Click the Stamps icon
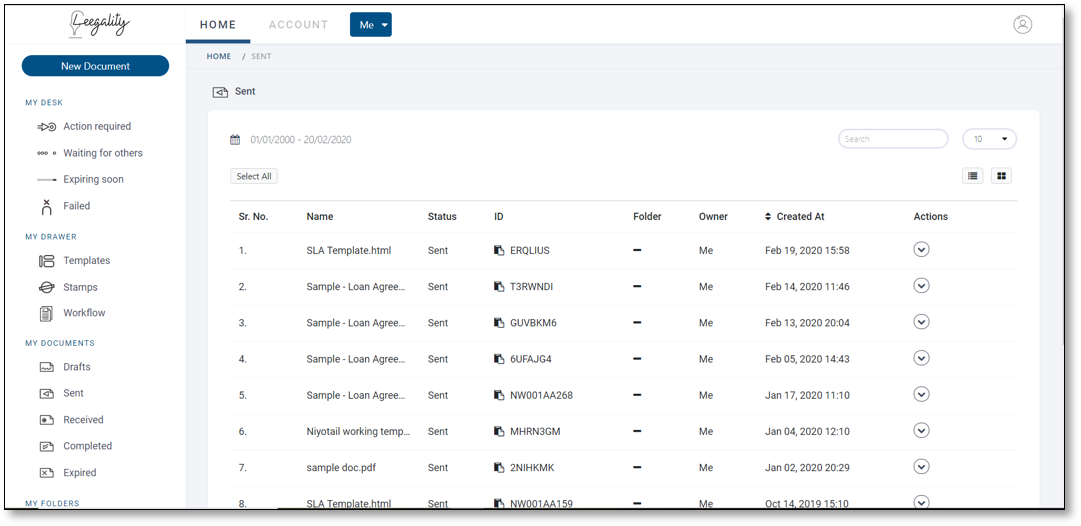Image resolution: width=1081 pixels, height=526 pixels. coord(47,287)
